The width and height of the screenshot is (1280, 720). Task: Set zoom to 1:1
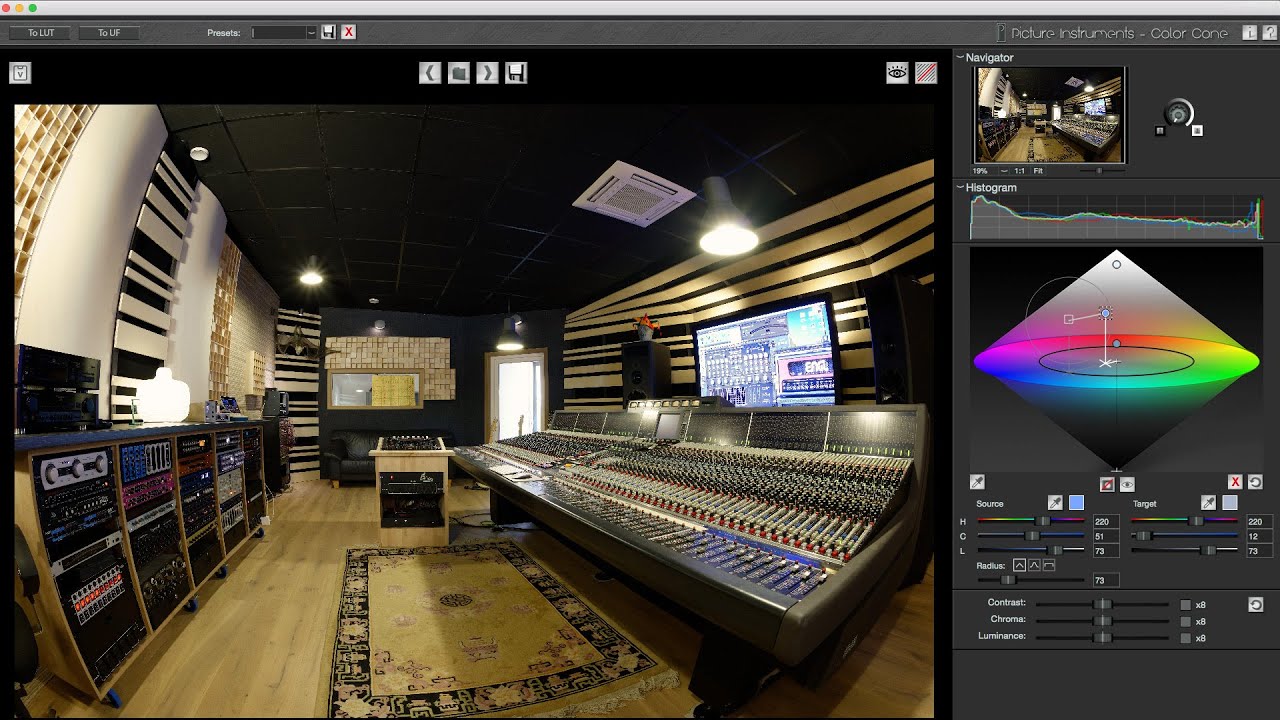[x=1022, y=171]
